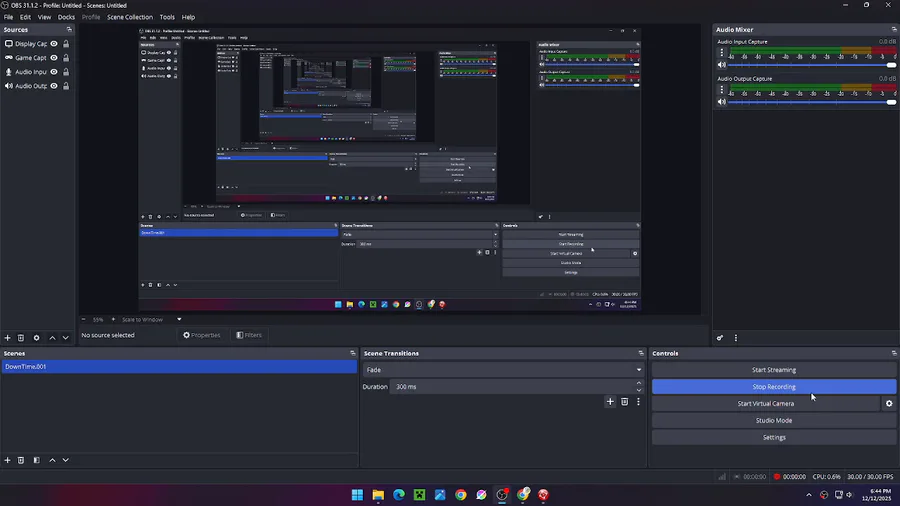Open the Help menu
Screen dimensions: 900x506
coord(188,17)
